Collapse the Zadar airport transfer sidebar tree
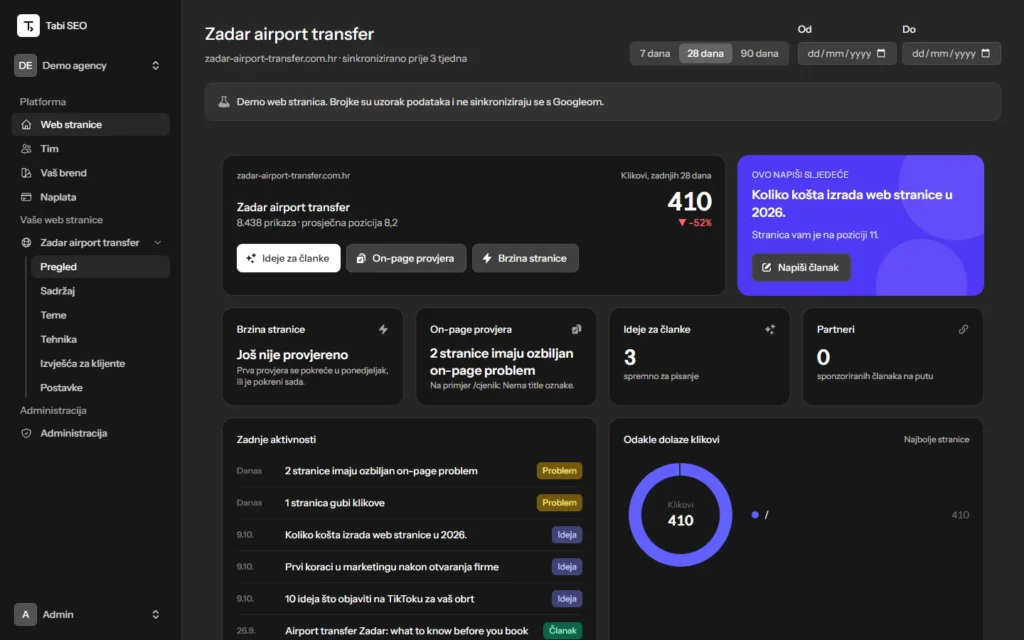The image size is (1024, 640). click(157, 242)
